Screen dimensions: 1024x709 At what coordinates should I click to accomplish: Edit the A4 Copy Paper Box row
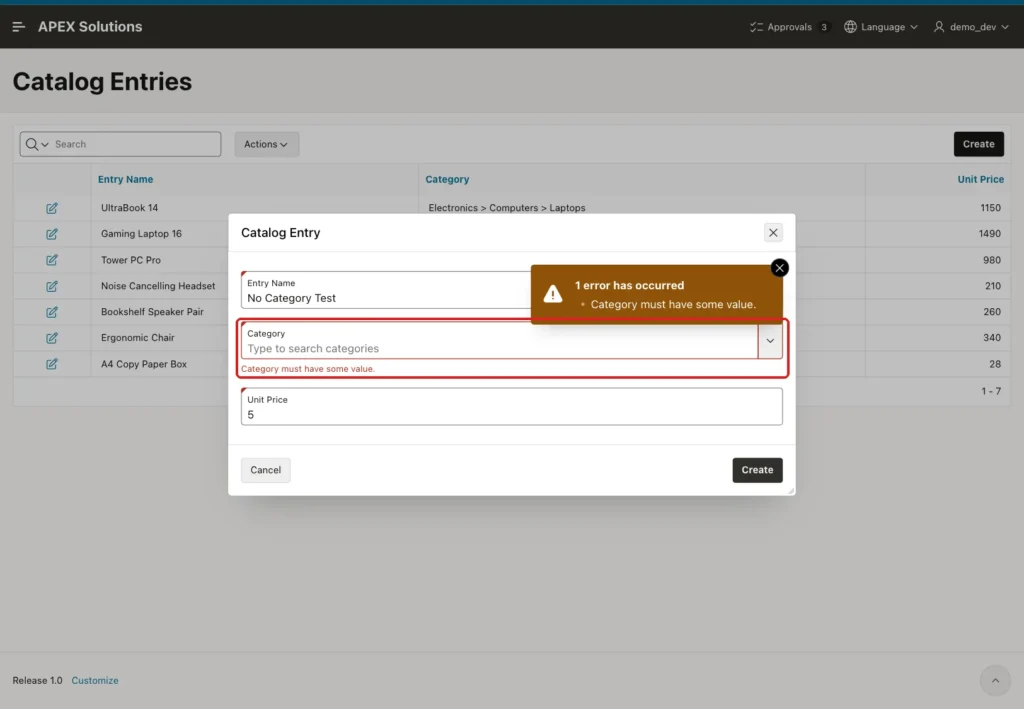click(52, 364)
